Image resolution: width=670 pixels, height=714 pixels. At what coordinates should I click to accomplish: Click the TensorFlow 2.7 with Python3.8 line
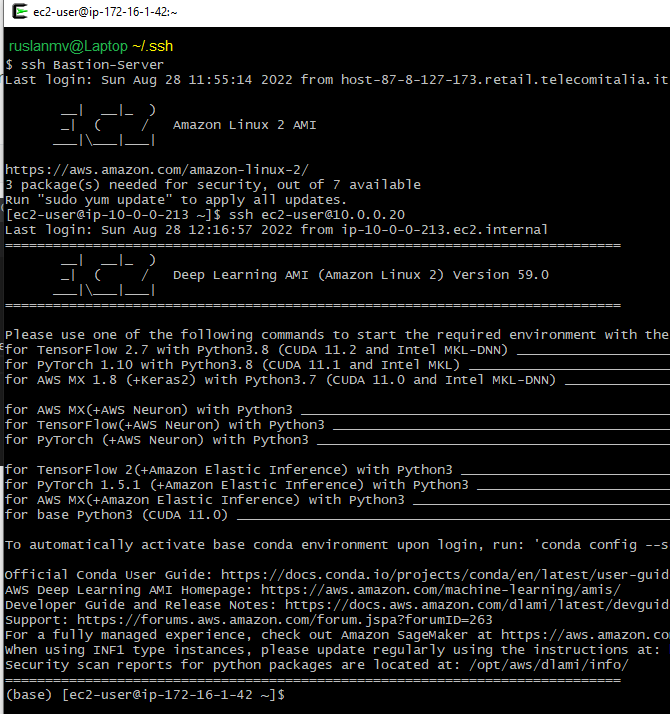coord(256,350)
